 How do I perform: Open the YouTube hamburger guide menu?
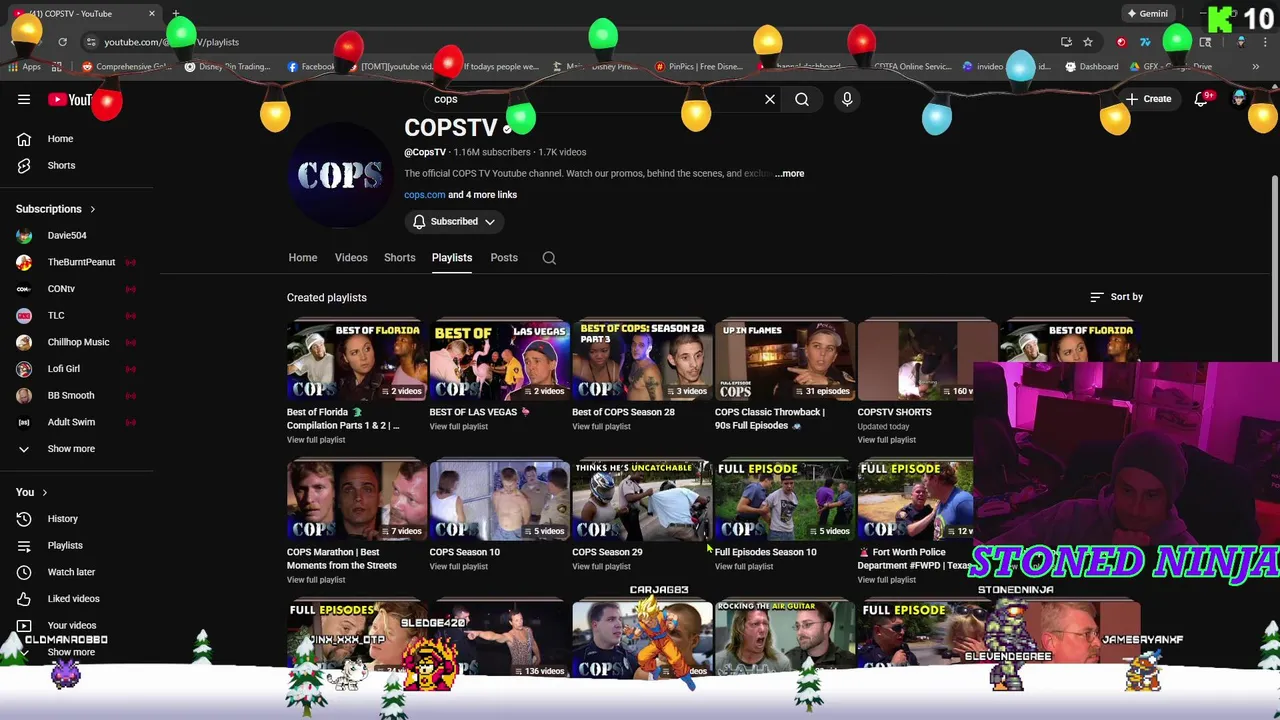(x=24, y=99)
